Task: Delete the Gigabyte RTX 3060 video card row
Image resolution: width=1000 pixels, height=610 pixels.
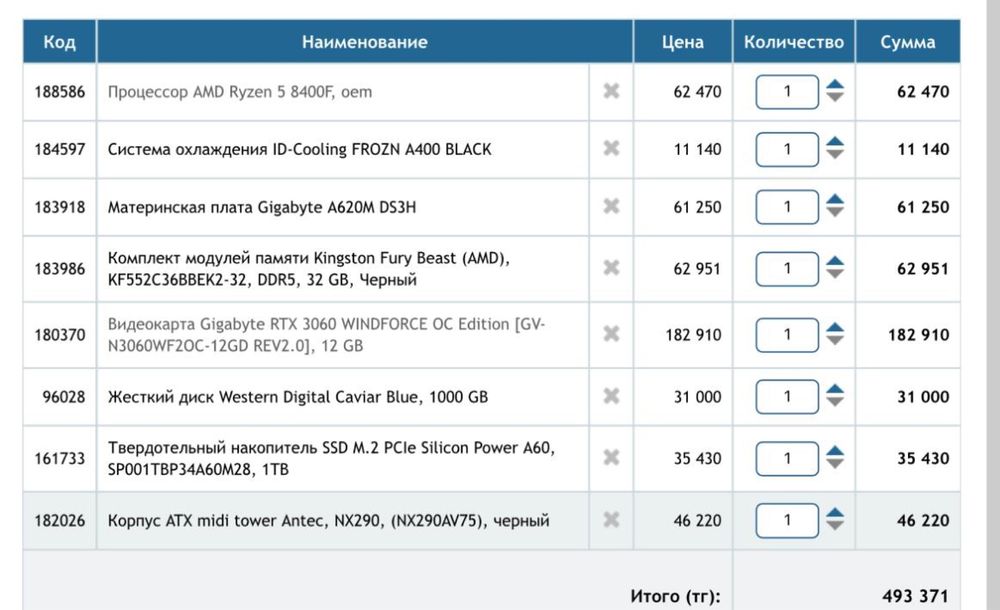Action: 611,333
